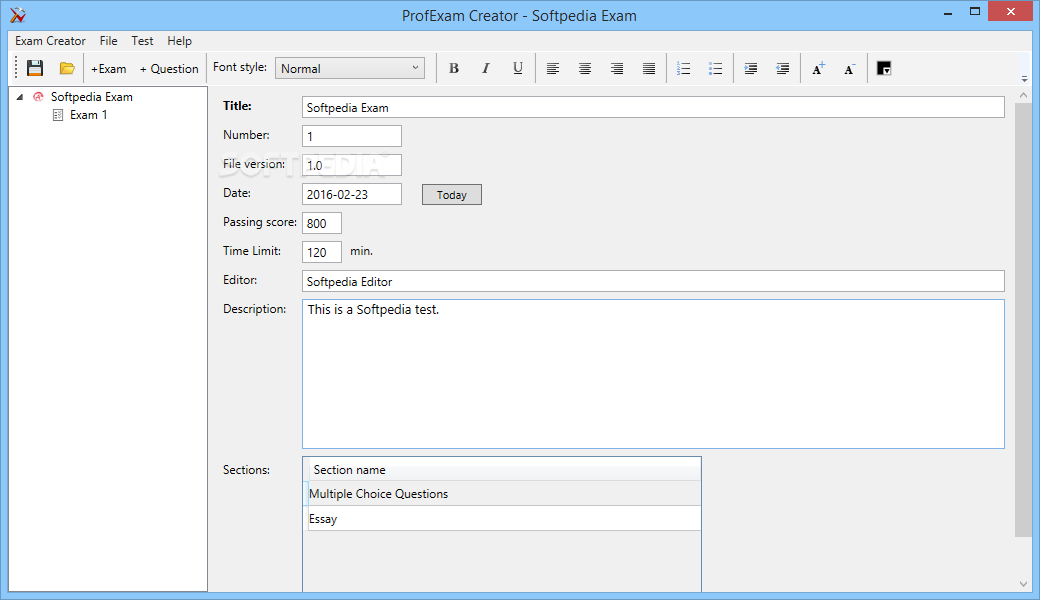The width and height of the screenshot is (1040, 600).
Task: Increase font size with A+ icon
Action: [x=818, y=68]
